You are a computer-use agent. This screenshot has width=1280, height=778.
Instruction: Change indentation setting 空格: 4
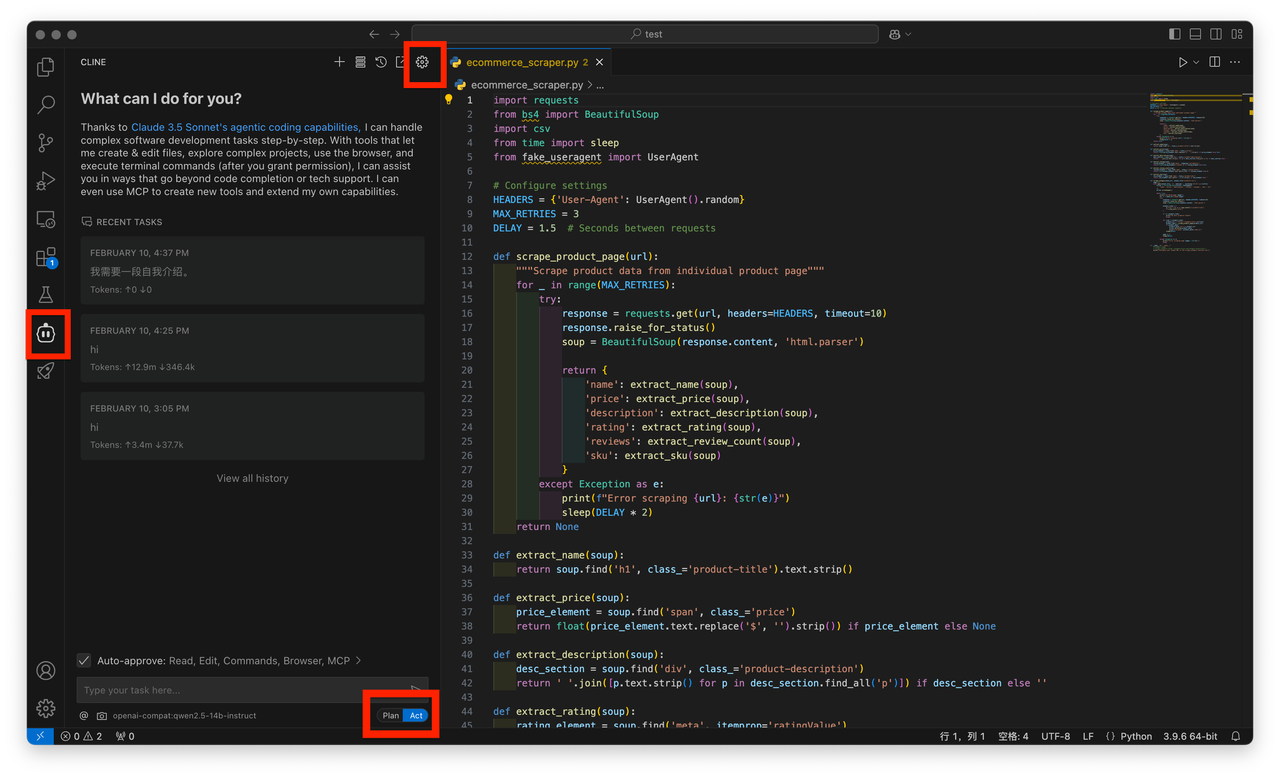point(1013,736)
